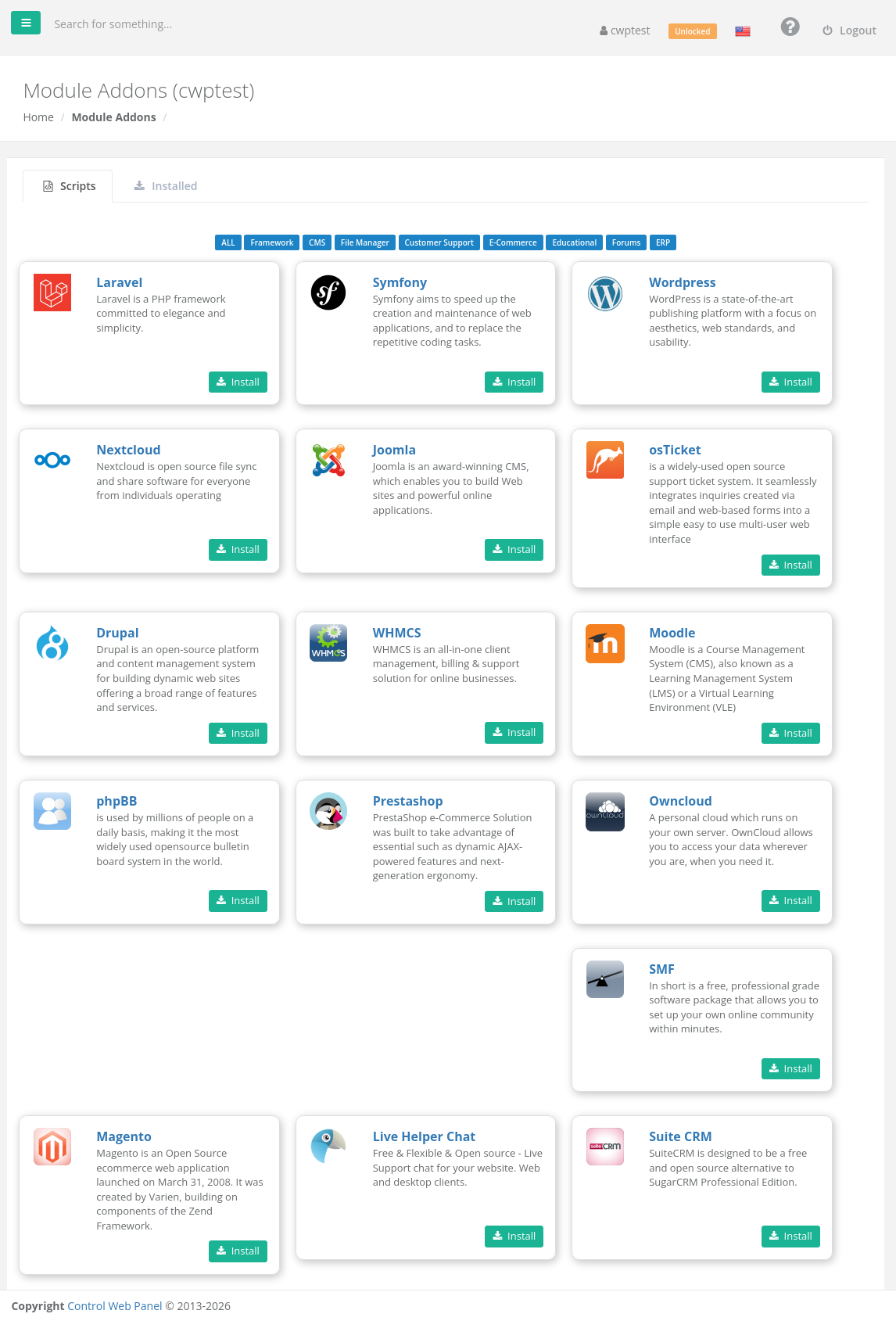Install SMF

point(790,1068)
